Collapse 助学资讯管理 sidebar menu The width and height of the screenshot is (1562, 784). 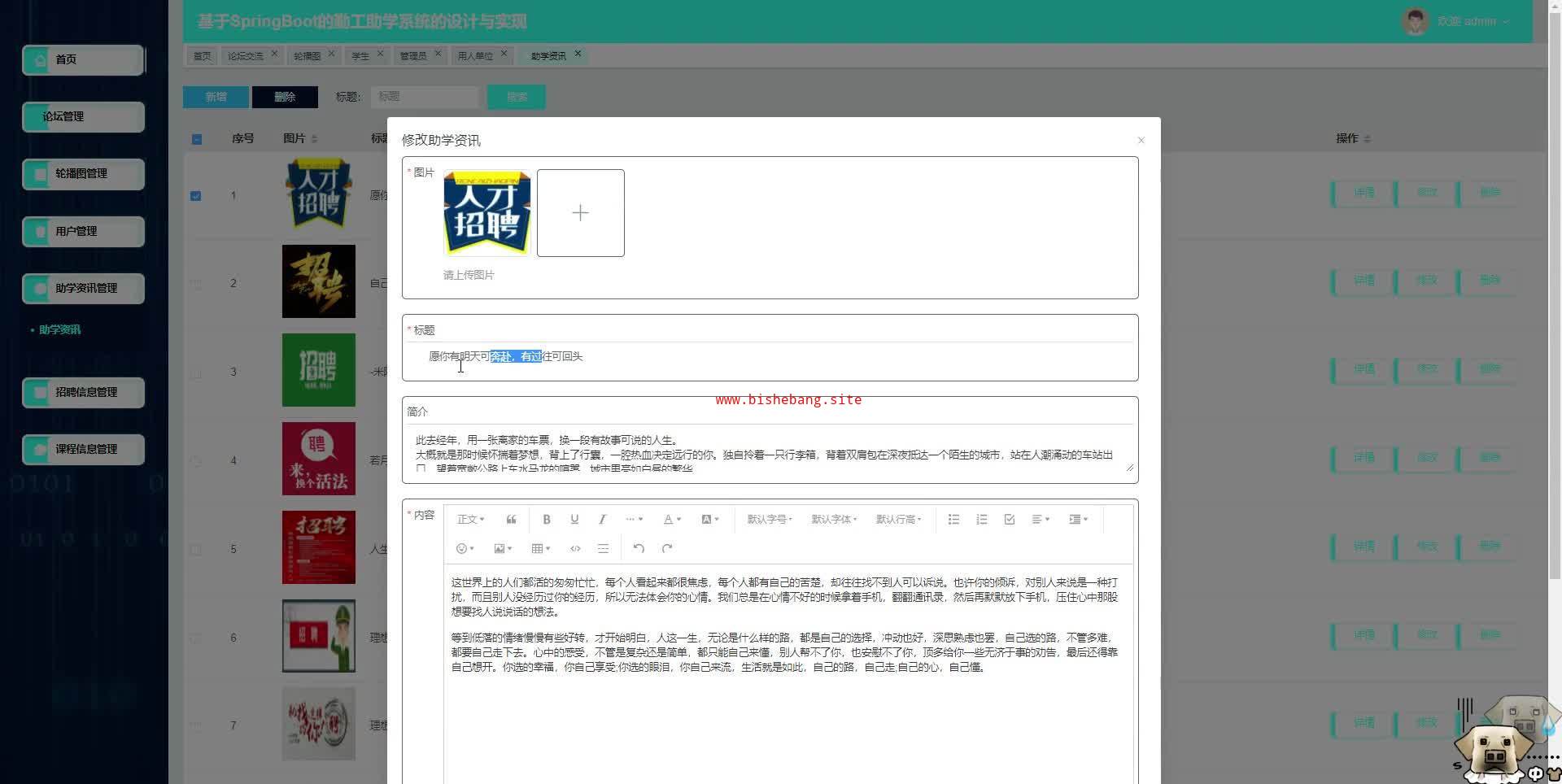coord(83,289)
